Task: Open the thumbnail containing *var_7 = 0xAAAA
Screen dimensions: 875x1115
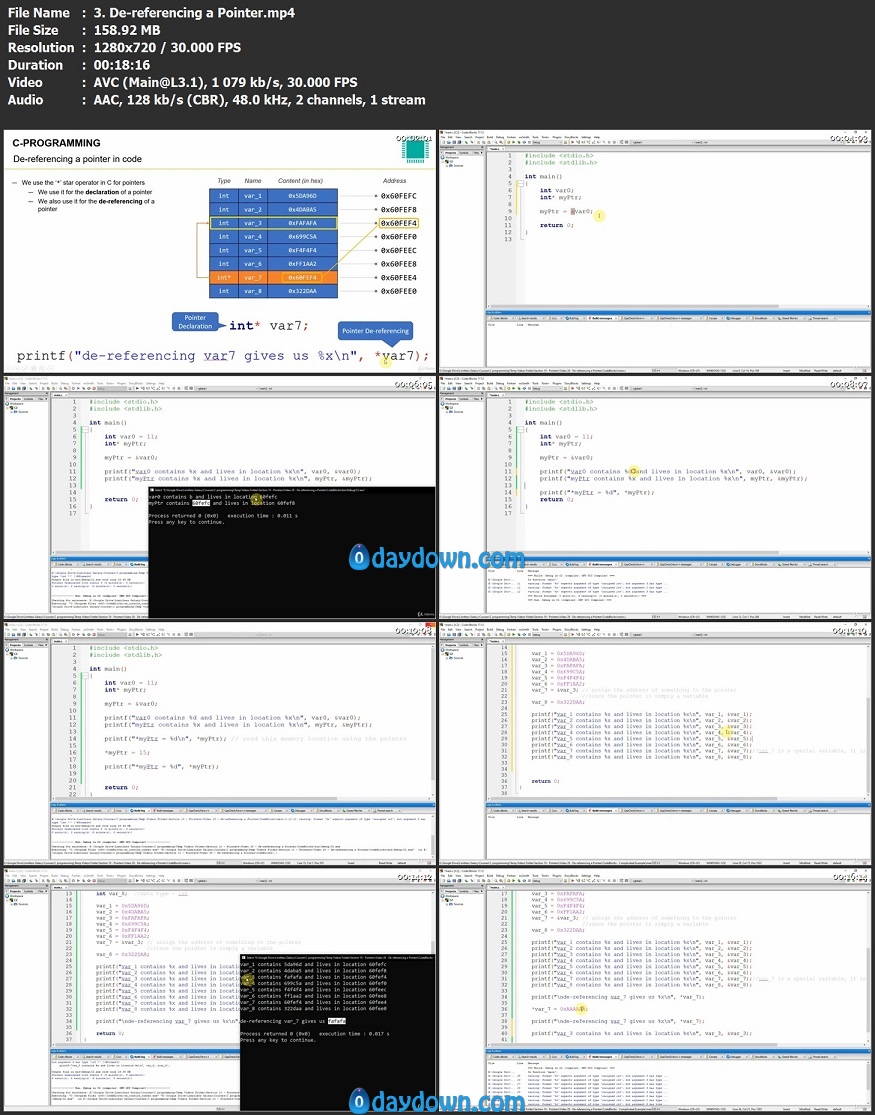Action: point(655,989)
